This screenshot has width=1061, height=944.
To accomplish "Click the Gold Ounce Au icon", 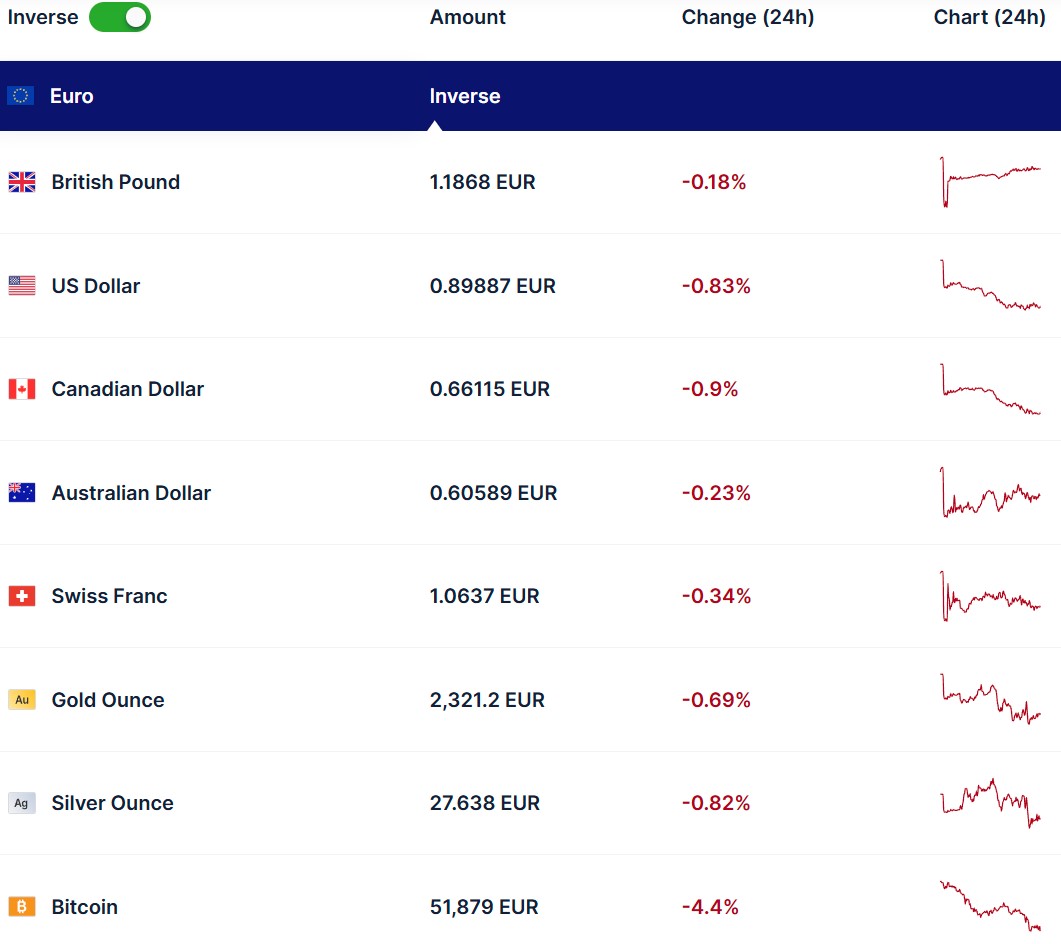I will click(22, 700).
